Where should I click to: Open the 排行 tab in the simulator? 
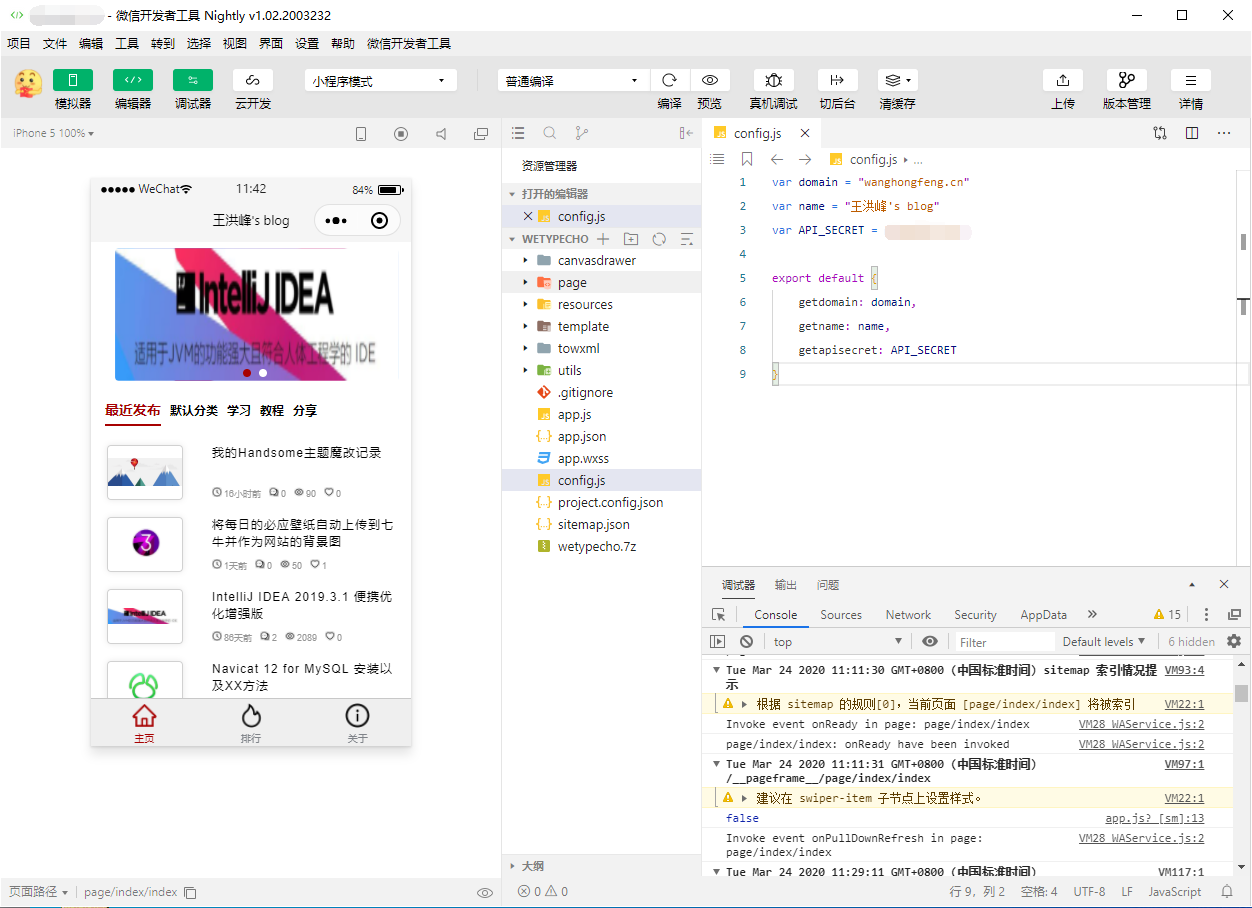click(250, 723)
